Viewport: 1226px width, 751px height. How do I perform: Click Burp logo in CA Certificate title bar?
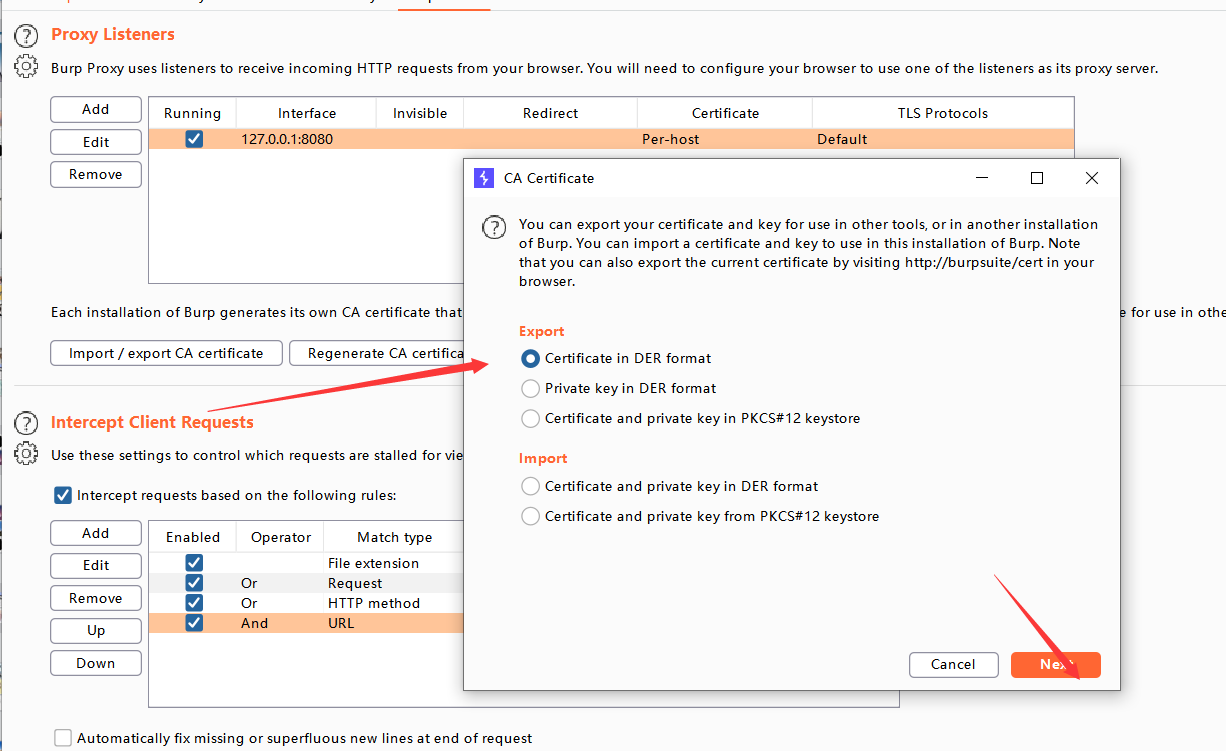pyautogui.click(x=484, y=178)
